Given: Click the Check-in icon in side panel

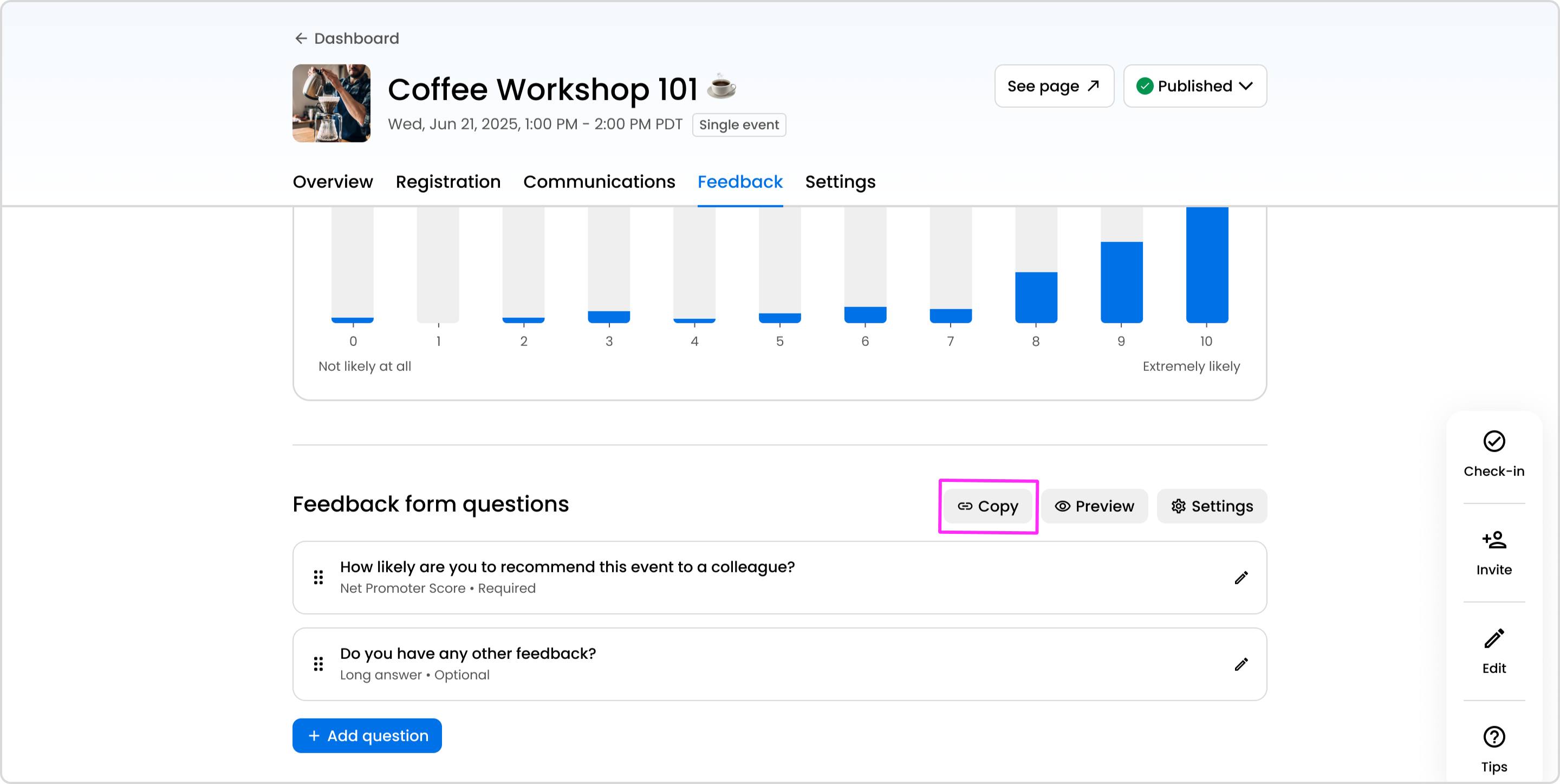Looking at the screenshot, I should (1493, 441).
